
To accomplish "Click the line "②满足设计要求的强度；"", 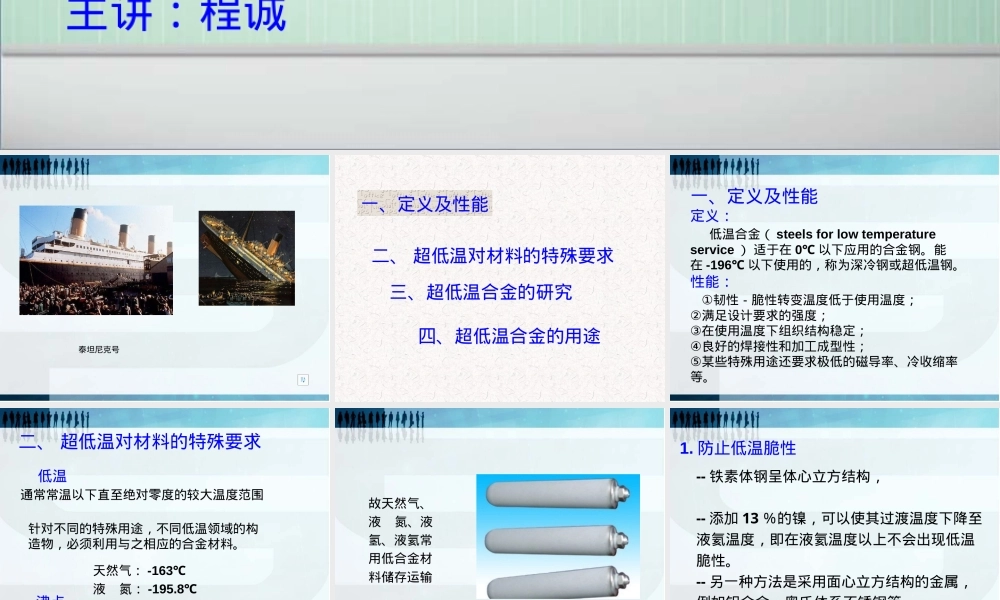I will (759, 316).
